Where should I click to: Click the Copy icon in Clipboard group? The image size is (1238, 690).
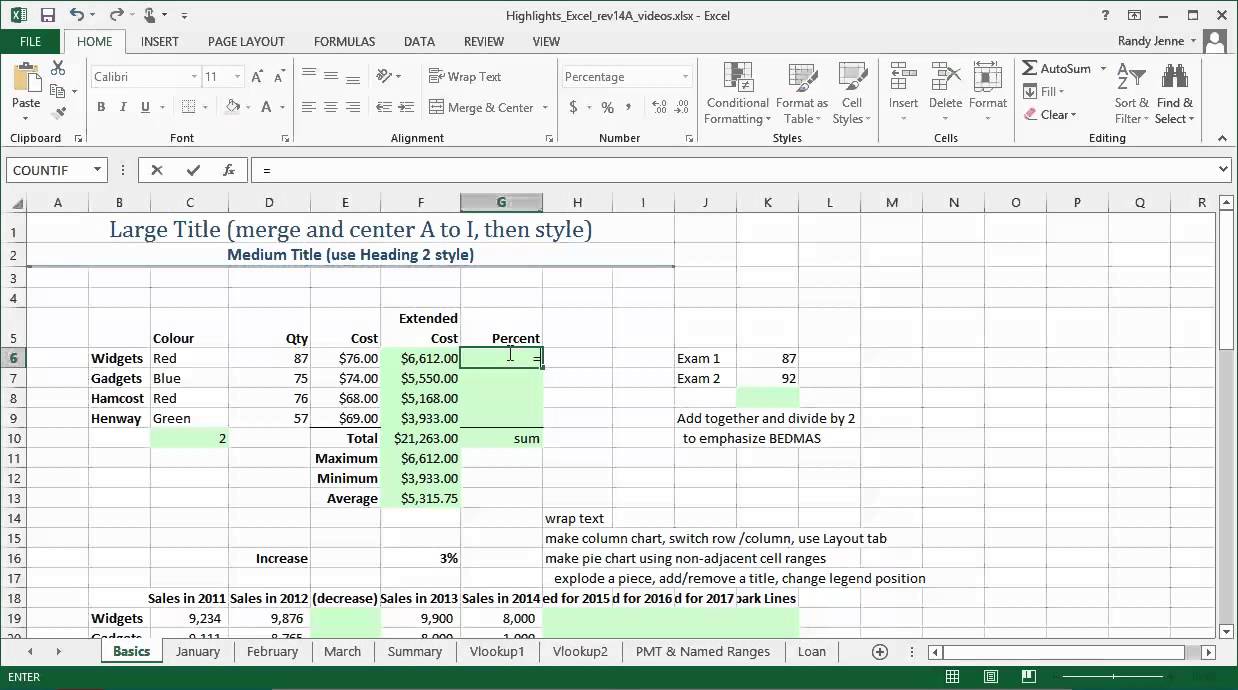pyautogui.click(x=58, y=91)
